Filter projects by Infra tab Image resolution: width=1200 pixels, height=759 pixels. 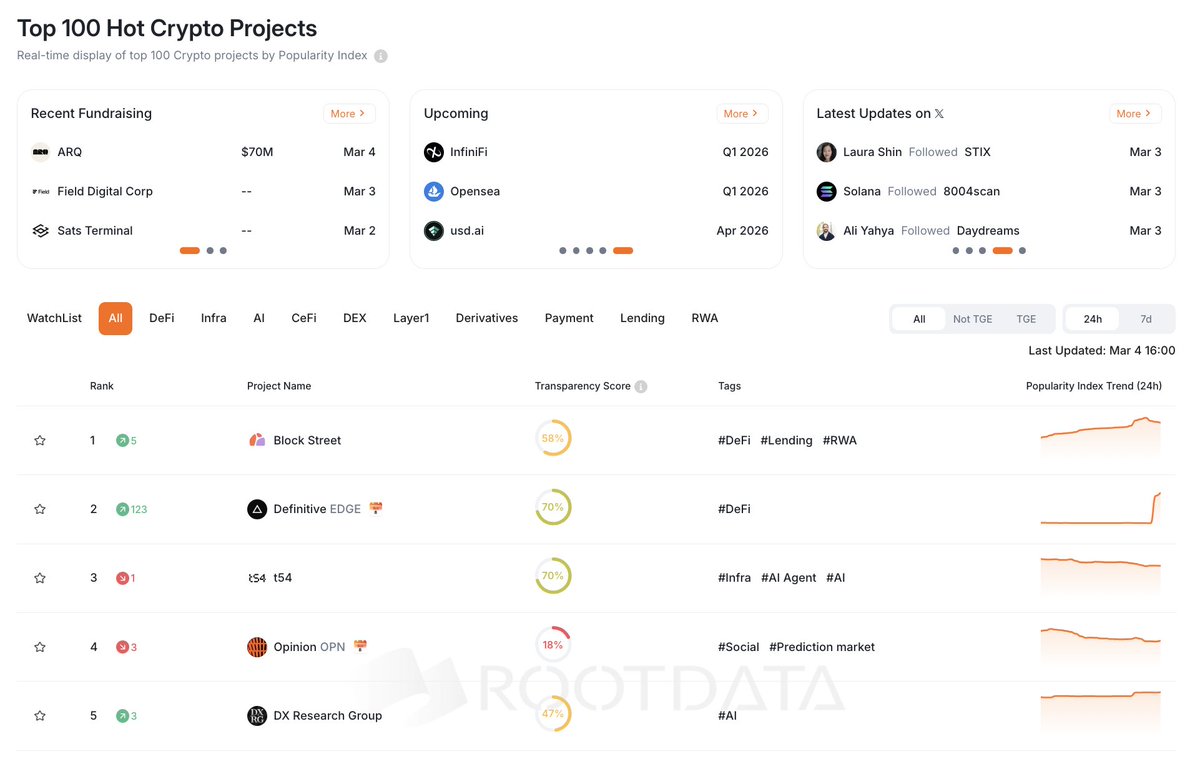tap(214, 318)
